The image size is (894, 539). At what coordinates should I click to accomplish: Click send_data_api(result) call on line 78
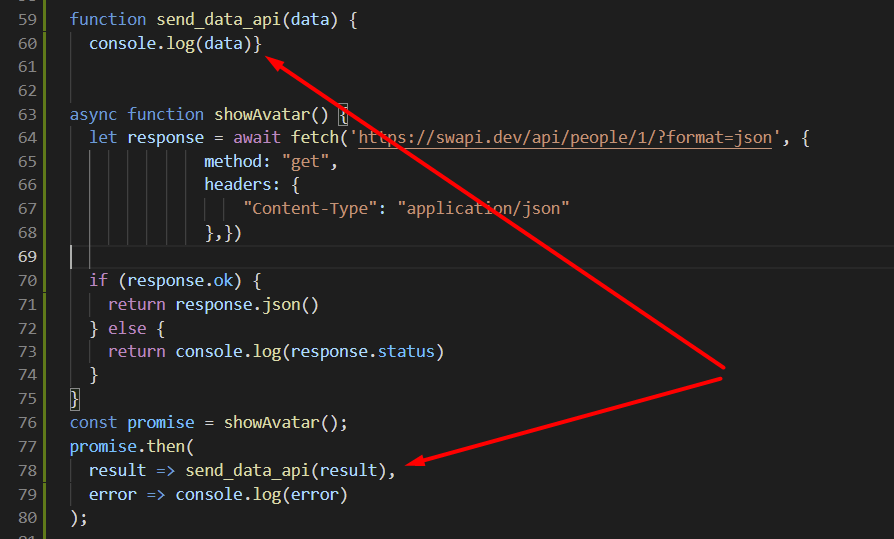tap(286, 471)
